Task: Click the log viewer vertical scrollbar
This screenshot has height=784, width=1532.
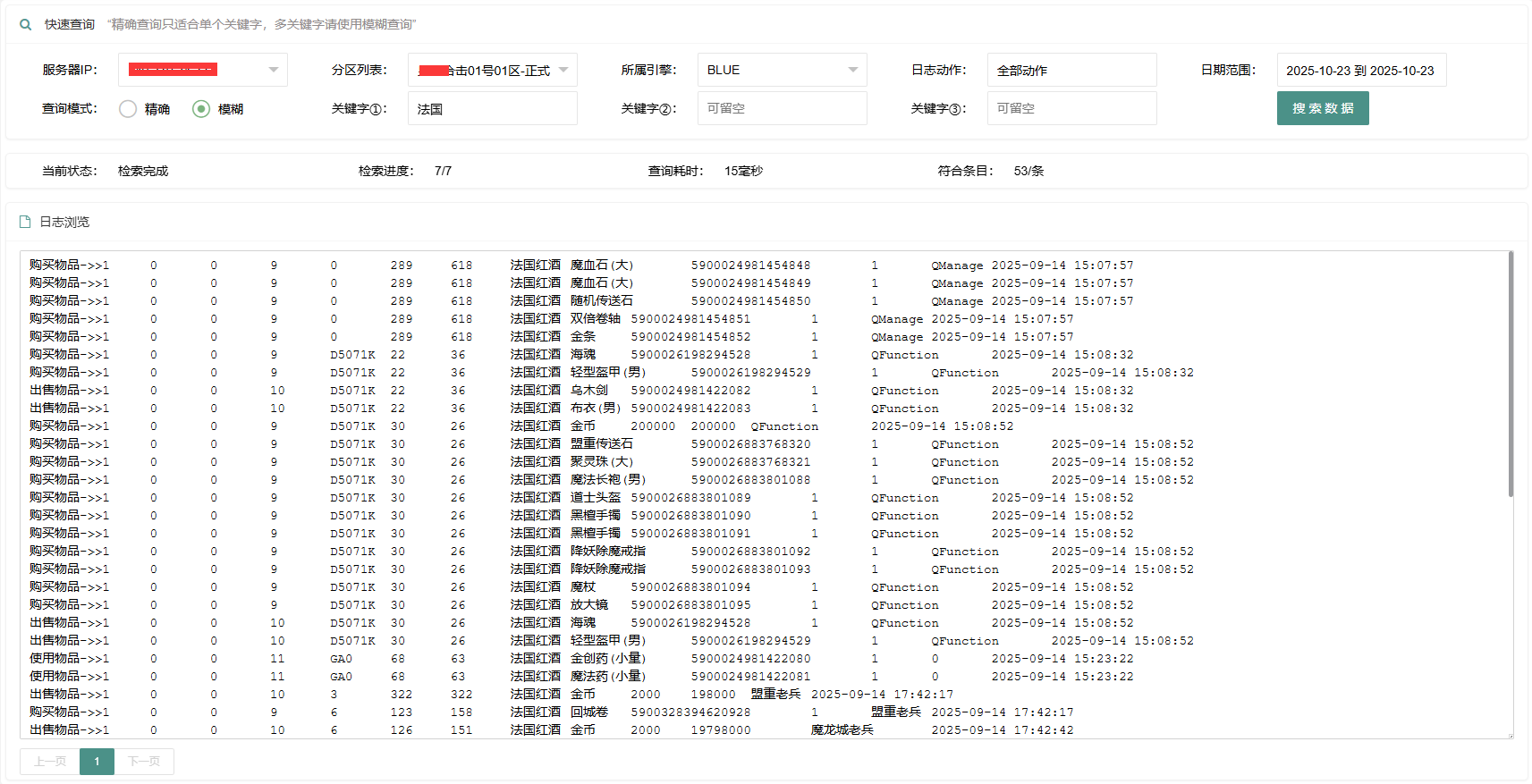Action: pyautogui.click(x=1511, y=375)
